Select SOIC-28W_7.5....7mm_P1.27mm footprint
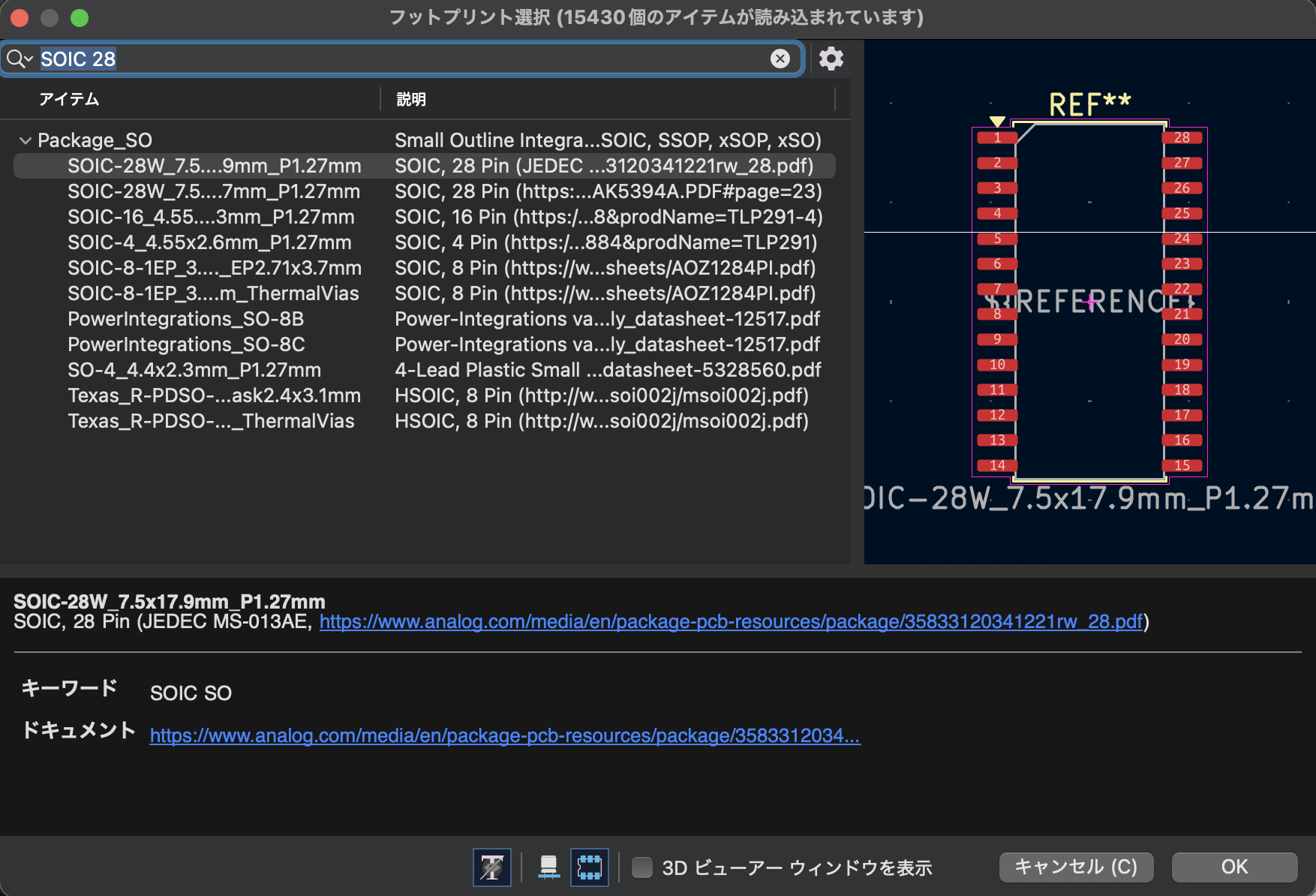Screen dimensions: 1316x896 pyautogui.click(x=214, y=191)
